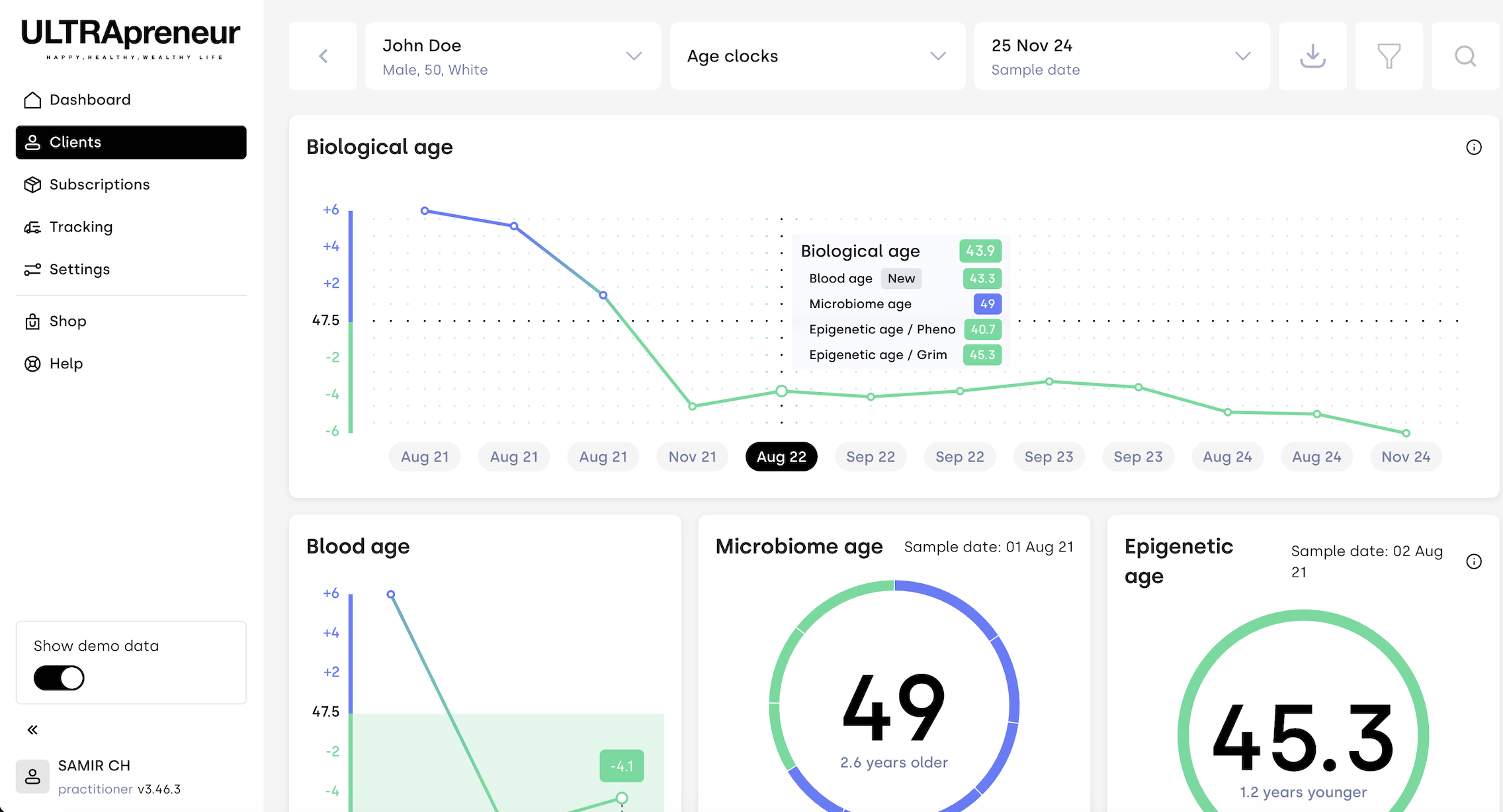Image resolution: width=1503 pixels, height=812 pixels.
Task: Open Epigenetic age info icon
Action: click(1474, 561)
